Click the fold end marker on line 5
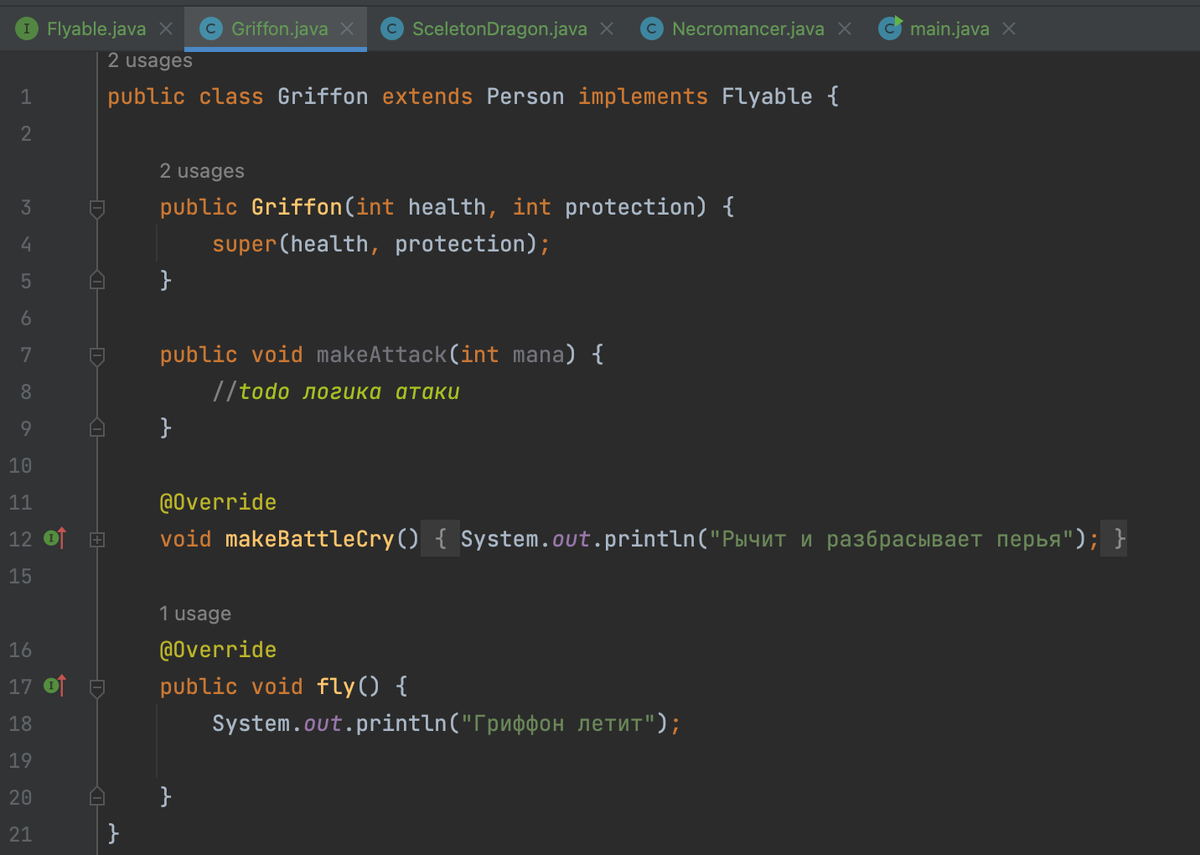The image size is (1200, 855). pyautogui.click(x=97, y=281)
